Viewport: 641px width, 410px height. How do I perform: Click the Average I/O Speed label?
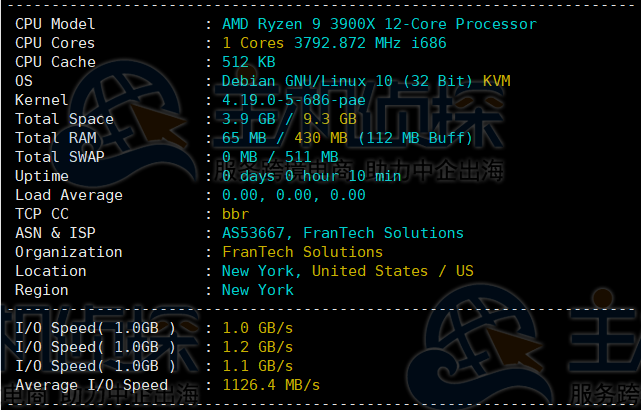91,385
